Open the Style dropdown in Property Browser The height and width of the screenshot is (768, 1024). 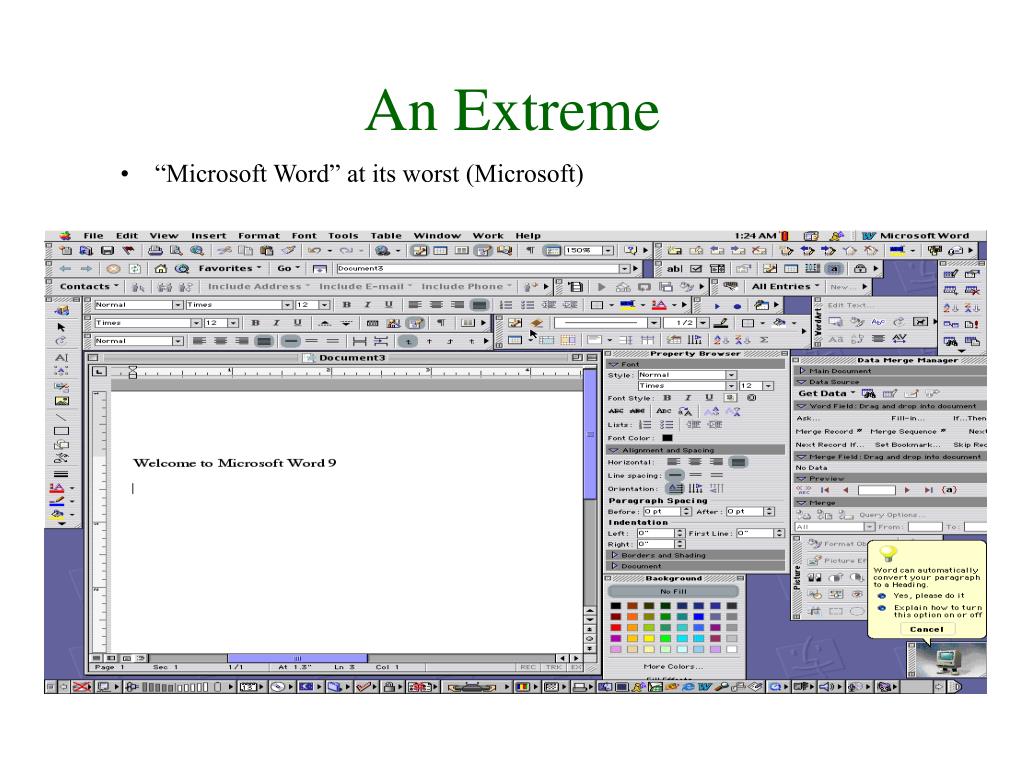pyautogui.click(x=731, y=375)
